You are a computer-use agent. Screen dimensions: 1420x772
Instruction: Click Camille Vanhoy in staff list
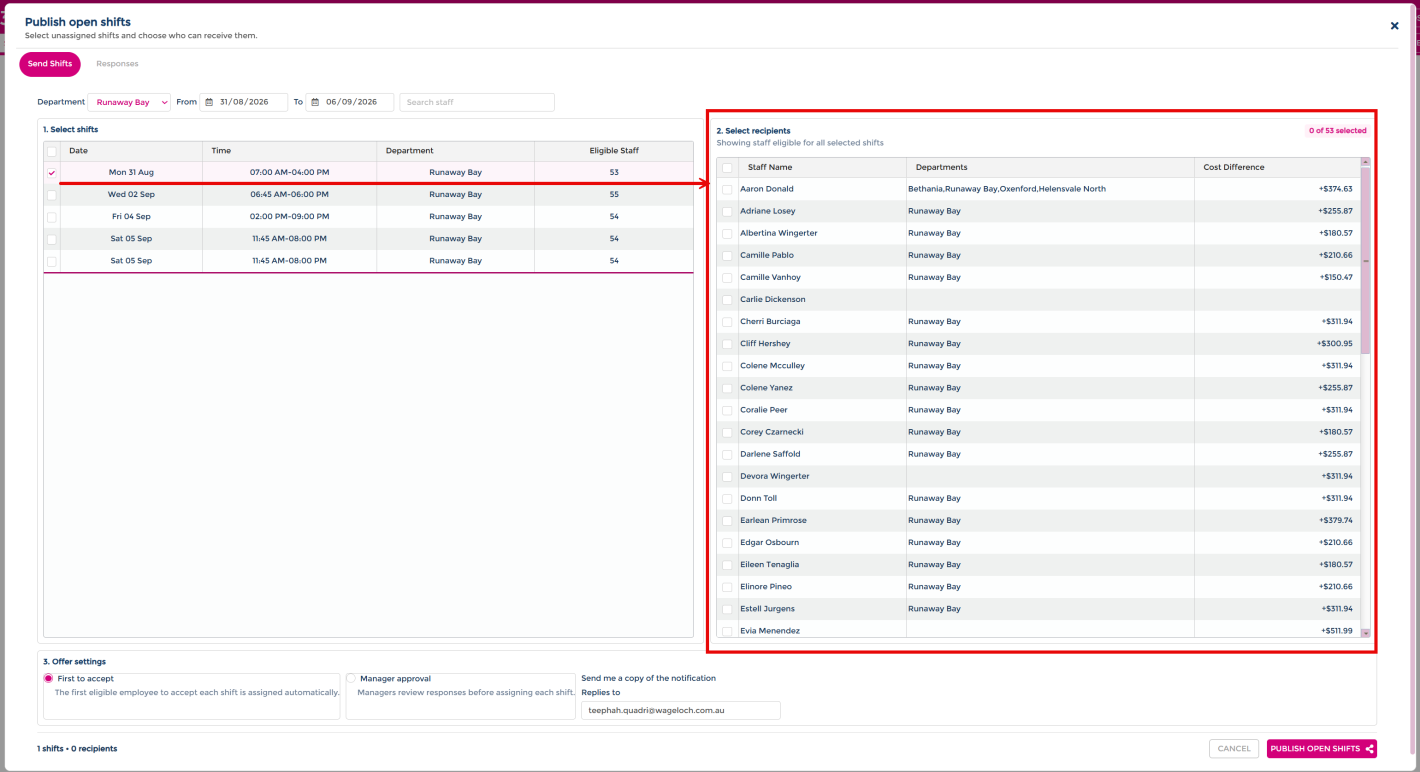[x=770, y=277]
